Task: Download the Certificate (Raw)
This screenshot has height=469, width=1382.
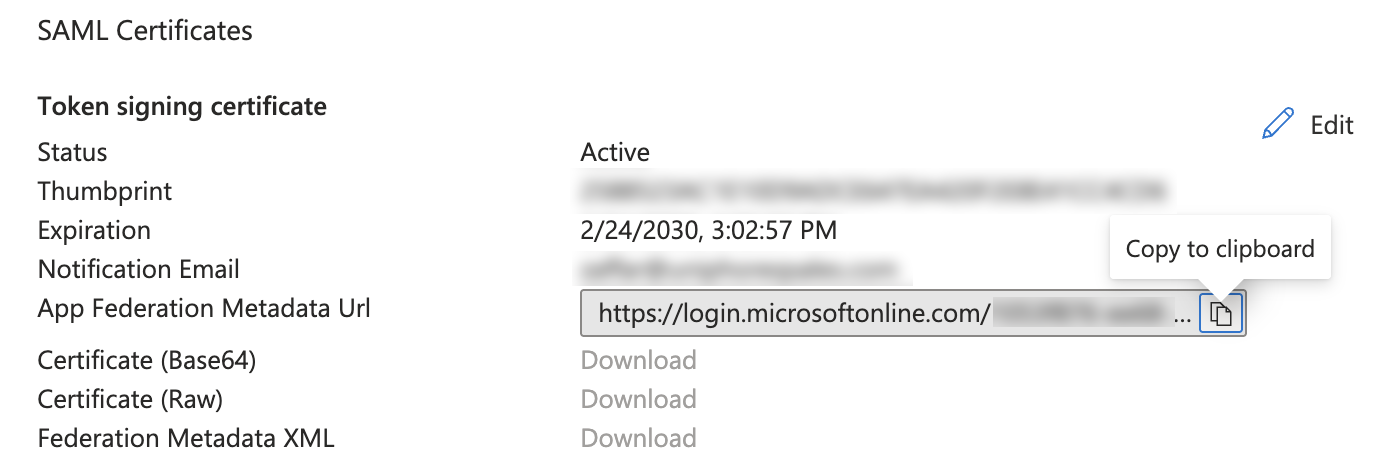Action: [x=639, y=399]
